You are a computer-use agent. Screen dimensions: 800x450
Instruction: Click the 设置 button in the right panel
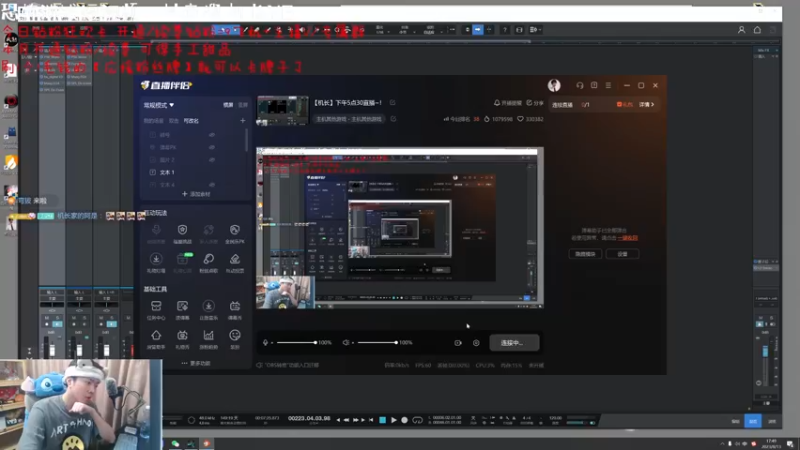point(622,254)
